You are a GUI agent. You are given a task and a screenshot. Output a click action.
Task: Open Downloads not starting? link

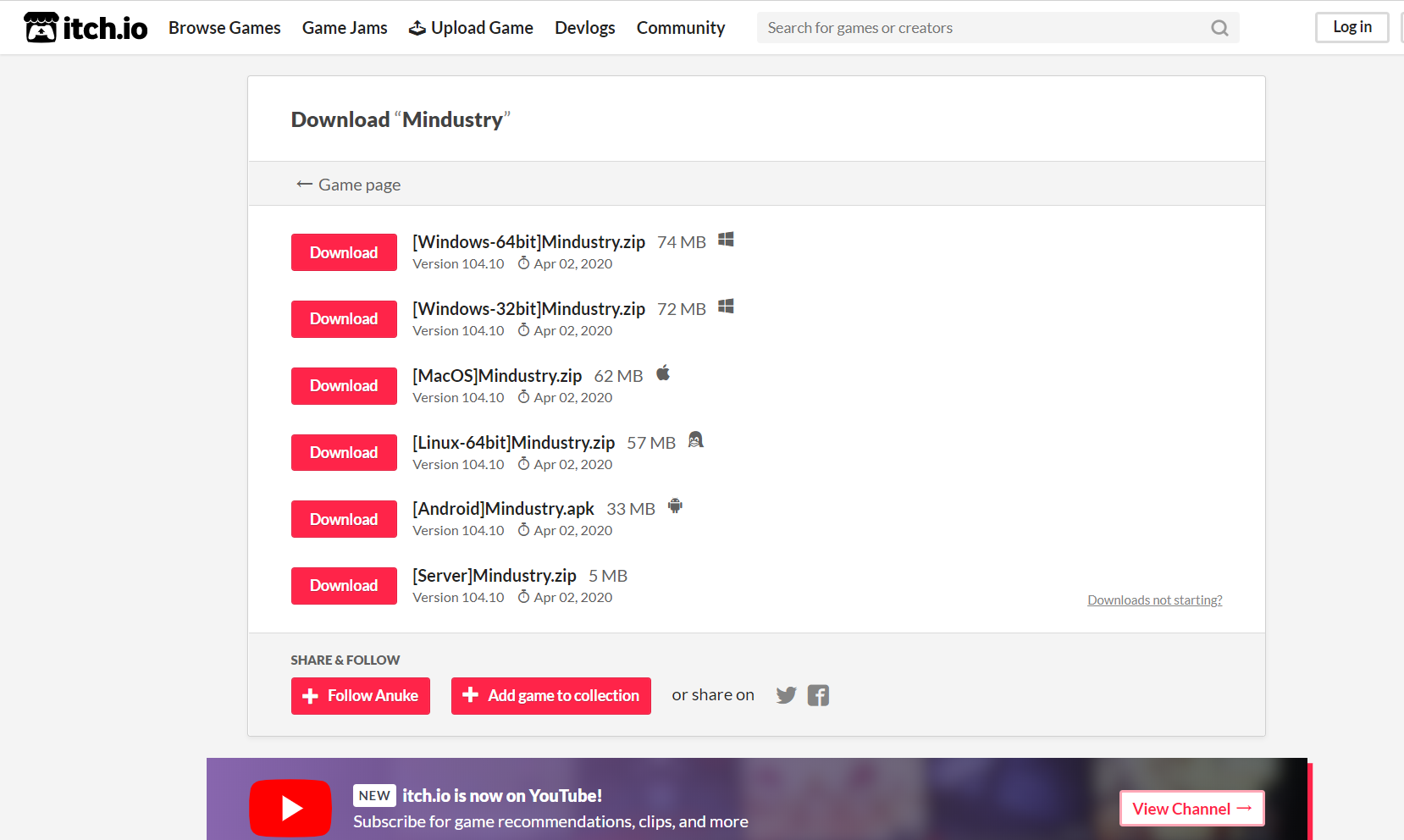point(1155,600)
